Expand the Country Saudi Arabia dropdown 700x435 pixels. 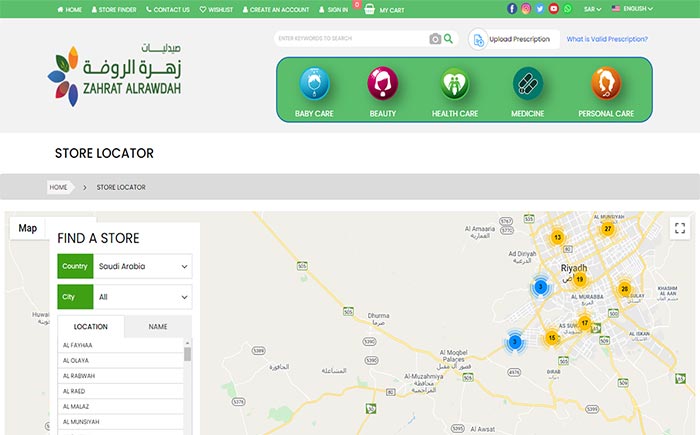point(143,266)
